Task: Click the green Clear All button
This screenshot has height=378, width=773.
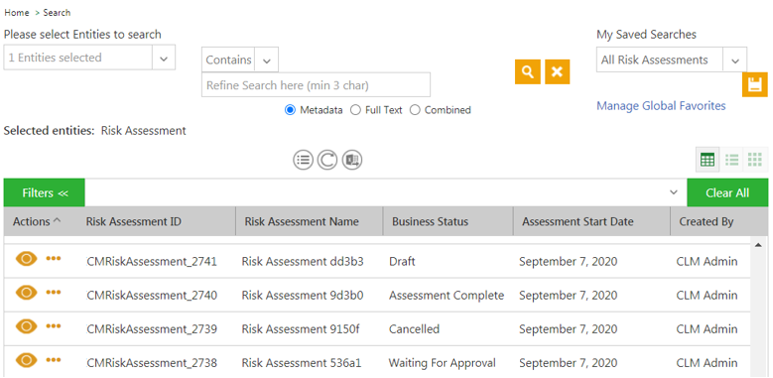Action: tap(727, 193)
